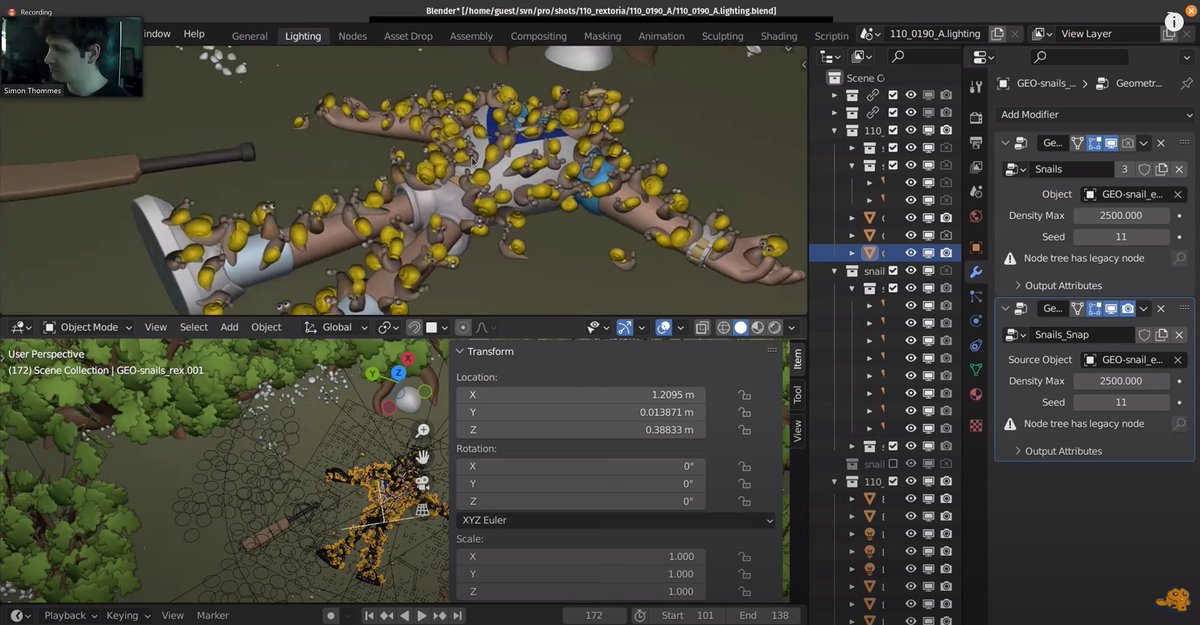Screen dimensions: 1200x625
Task: Lock the Location X value
Action: coord(744,395)
